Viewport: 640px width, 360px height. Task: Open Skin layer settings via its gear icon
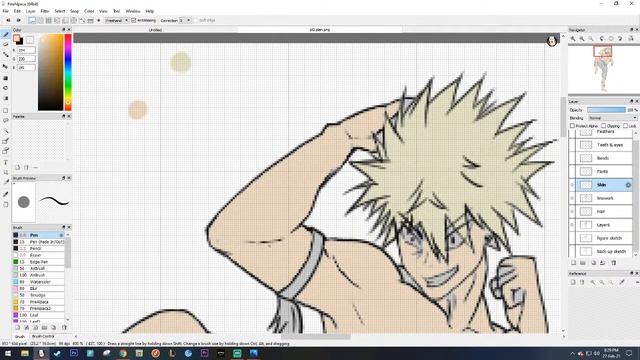coord(628,185)
